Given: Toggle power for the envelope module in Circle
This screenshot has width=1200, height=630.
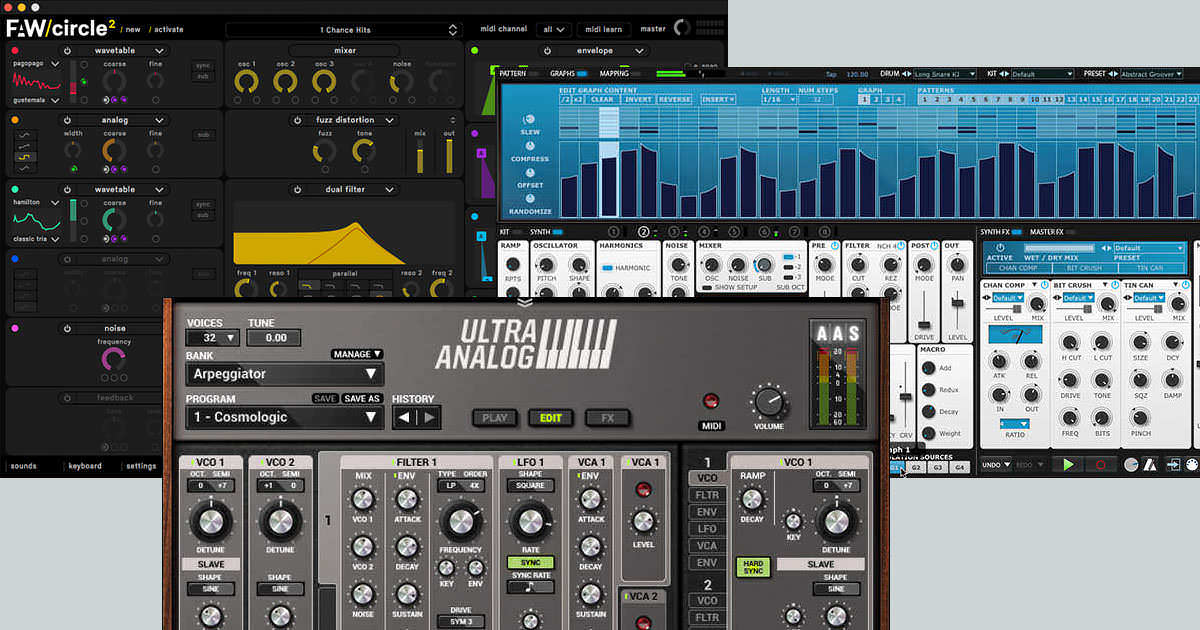Looking at the screenshot, I should pyautogui.click(x=548, y=50).
